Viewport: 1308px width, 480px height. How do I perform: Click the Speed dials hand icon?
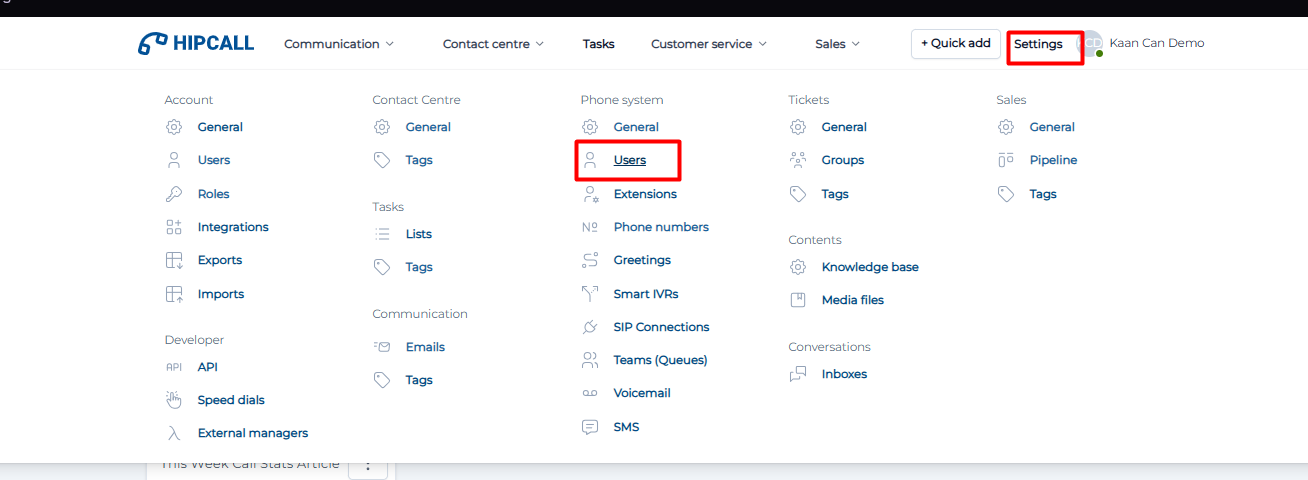pos(174,400)
